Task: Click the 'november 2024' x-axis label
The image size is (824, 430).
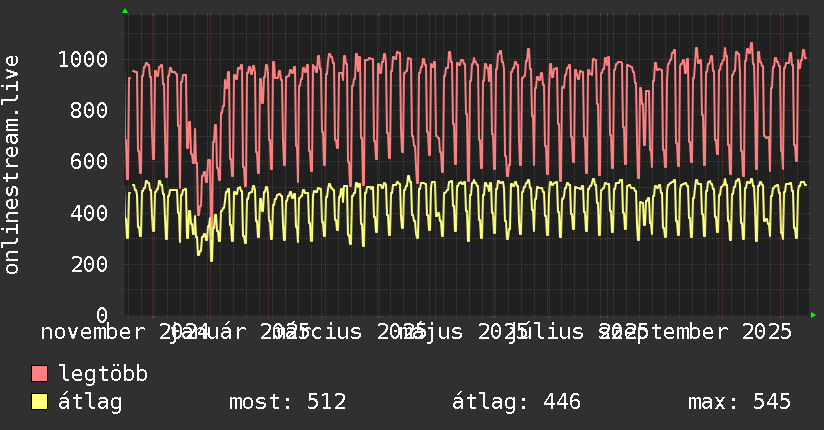Action: 125,332
